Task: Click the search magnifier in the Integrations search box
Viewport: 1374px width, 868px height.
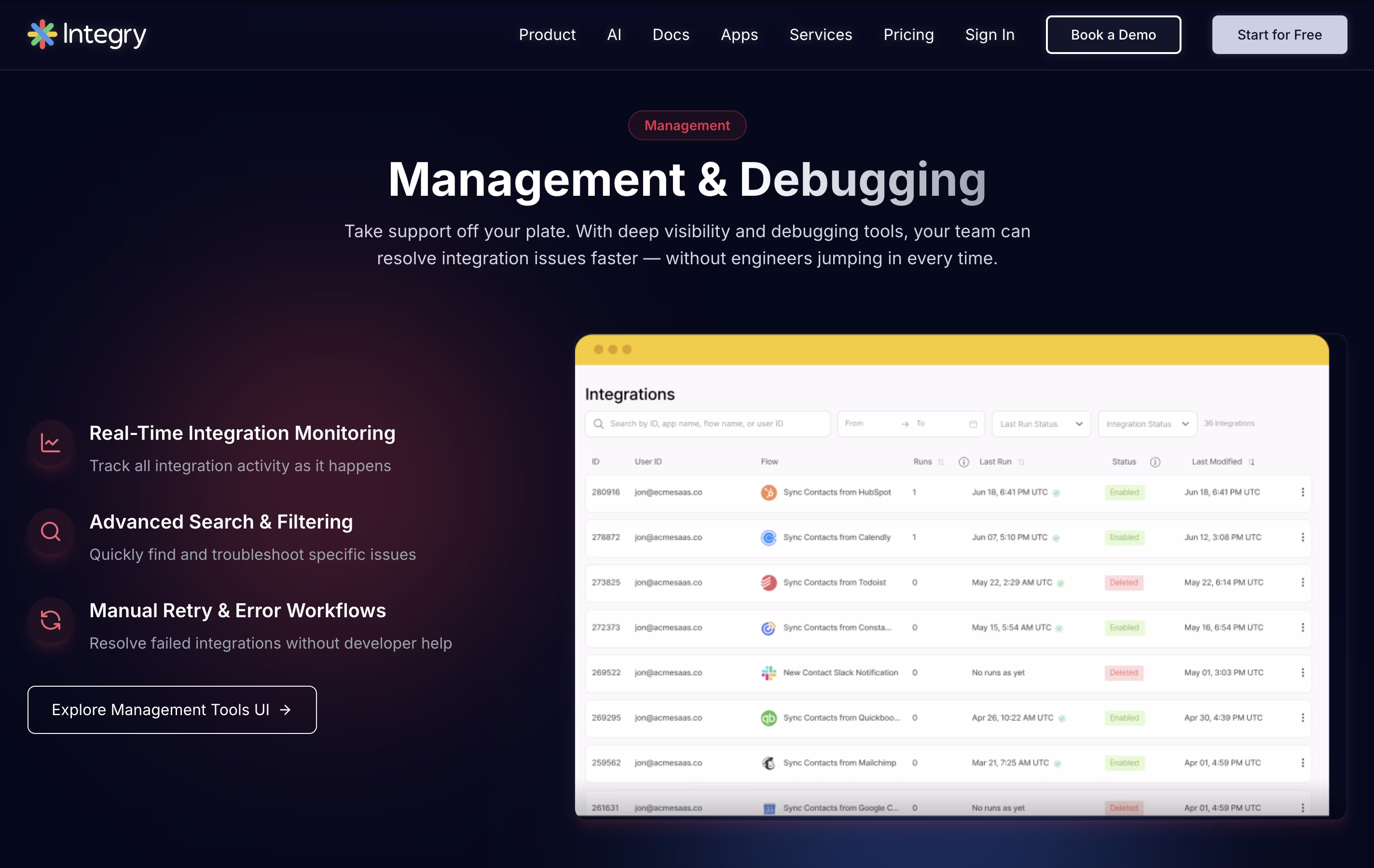Action: click(598, 424)
